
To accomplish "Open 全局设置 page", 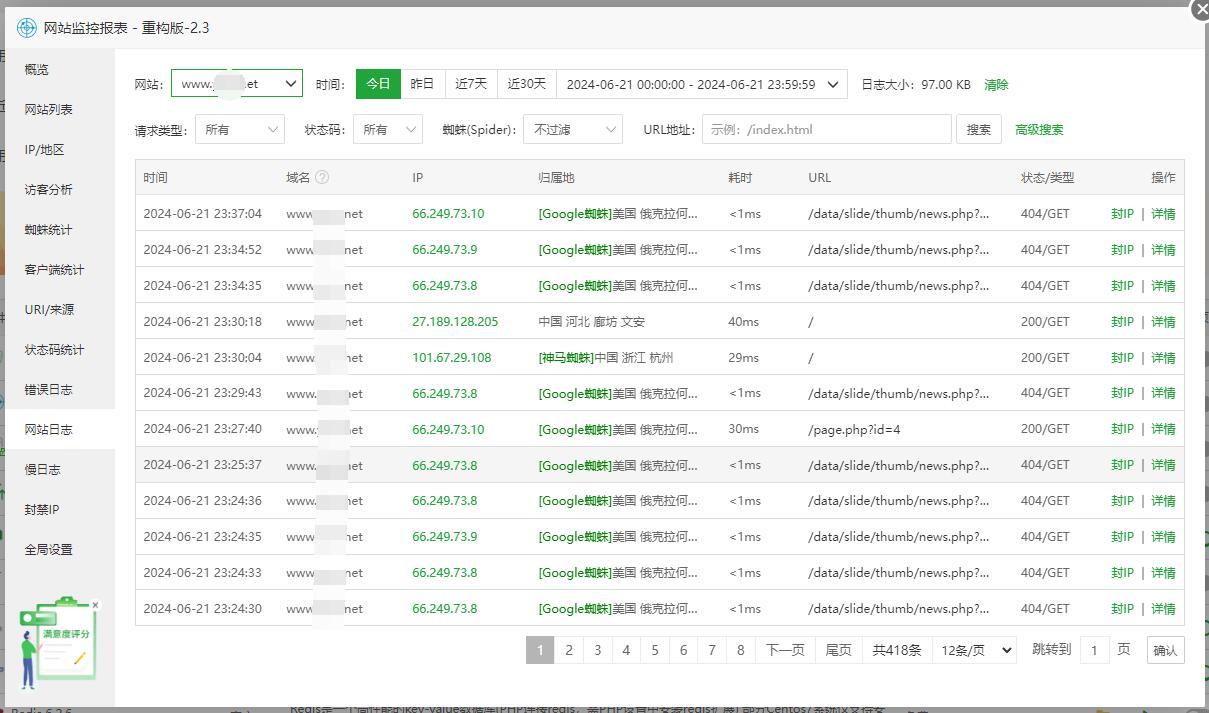I will click(x=59, y=550).
